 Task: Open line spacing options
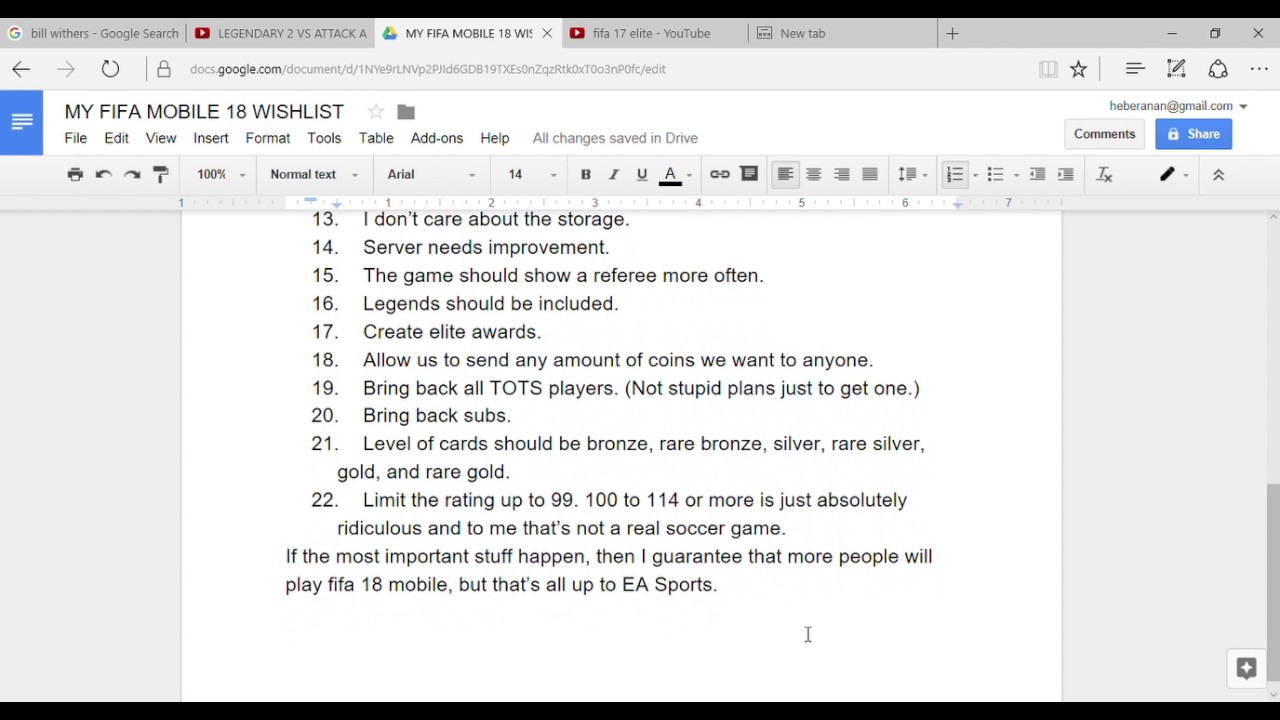pos(912,174)
